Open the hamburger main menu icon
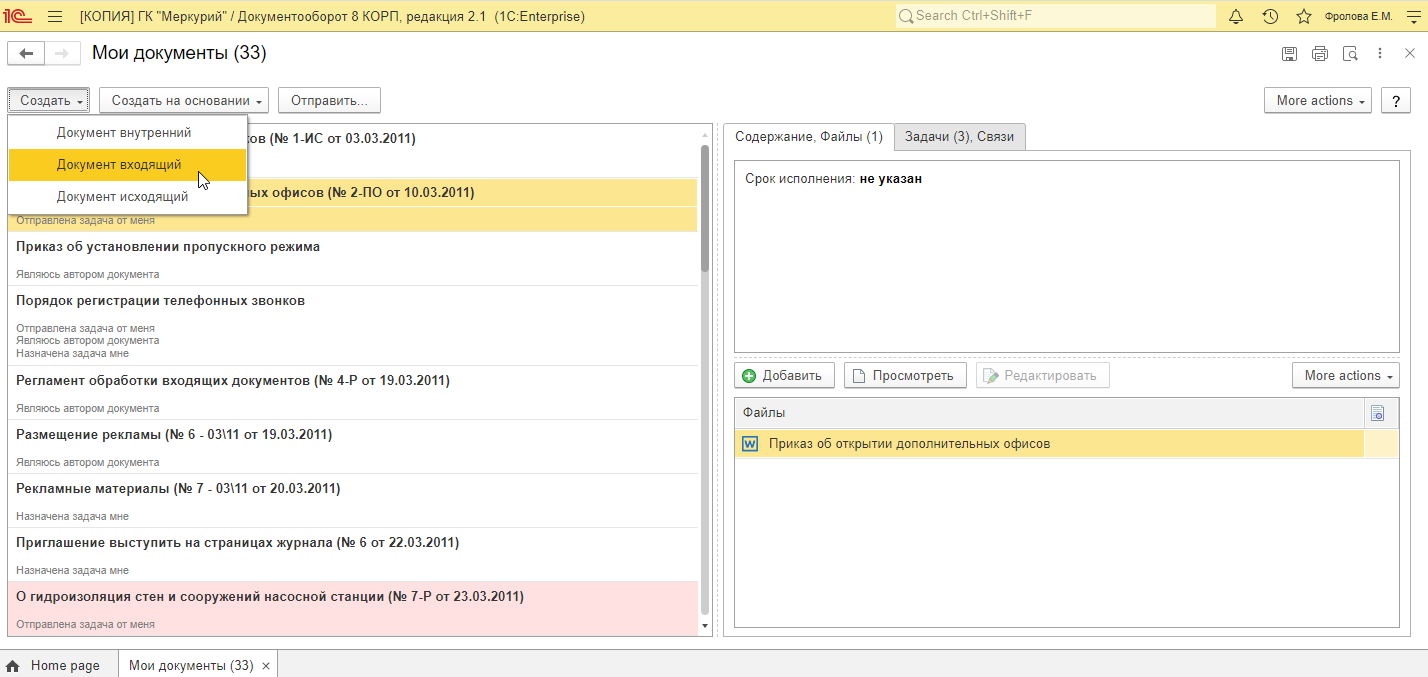This screenshot has height=677, width=1428. point(55,16)
